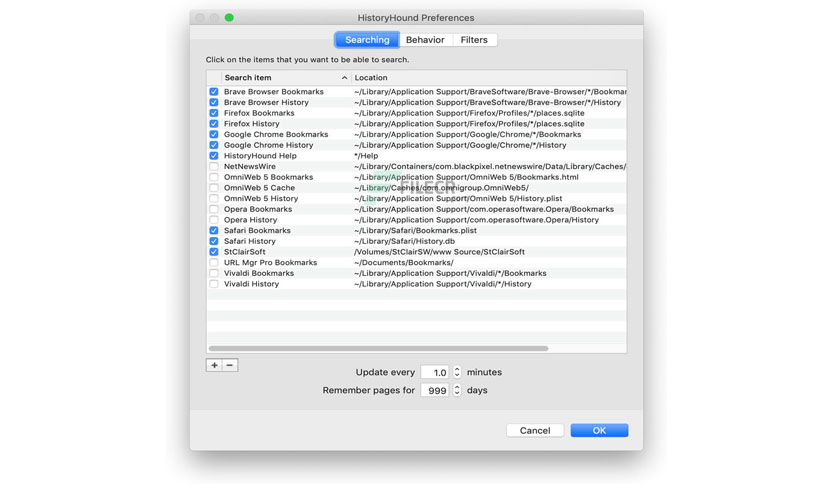This screenshot has width=836, height=484.
Task: Click the Vivaldi History location path
Action: [443, 284]
